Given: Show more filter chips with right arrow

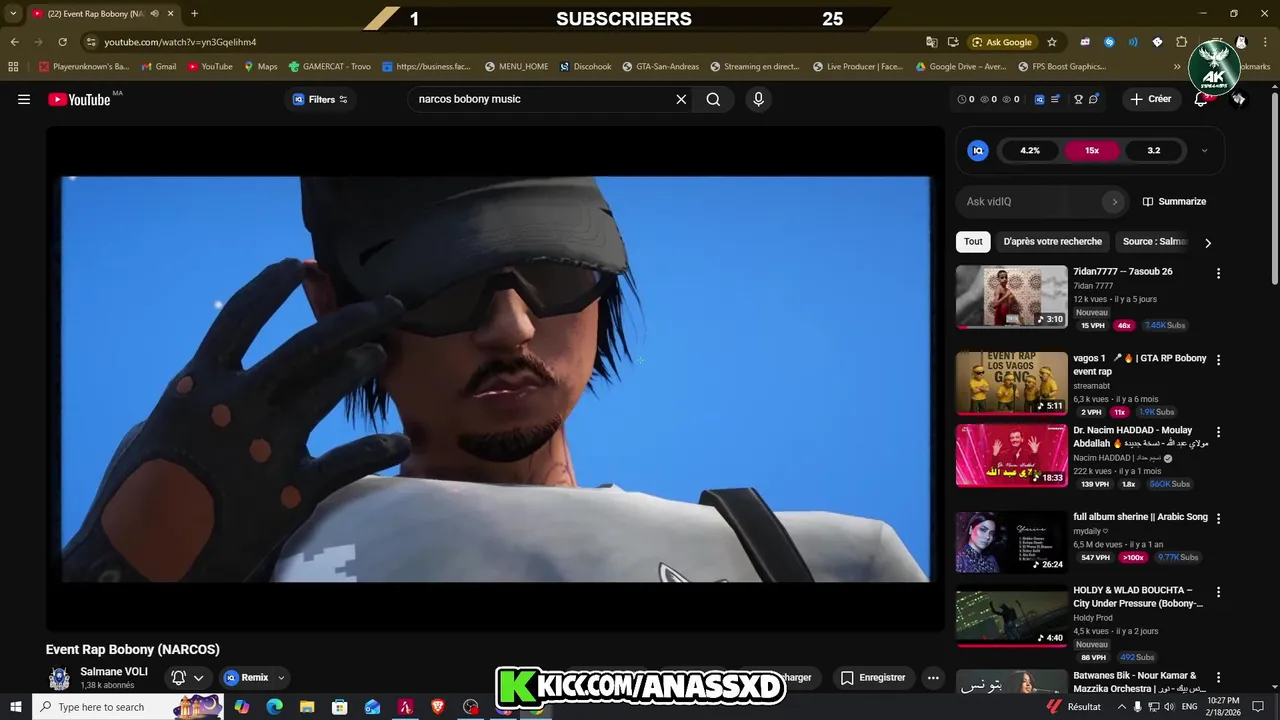Looking at the screenshot, I should pos(1207,242).
